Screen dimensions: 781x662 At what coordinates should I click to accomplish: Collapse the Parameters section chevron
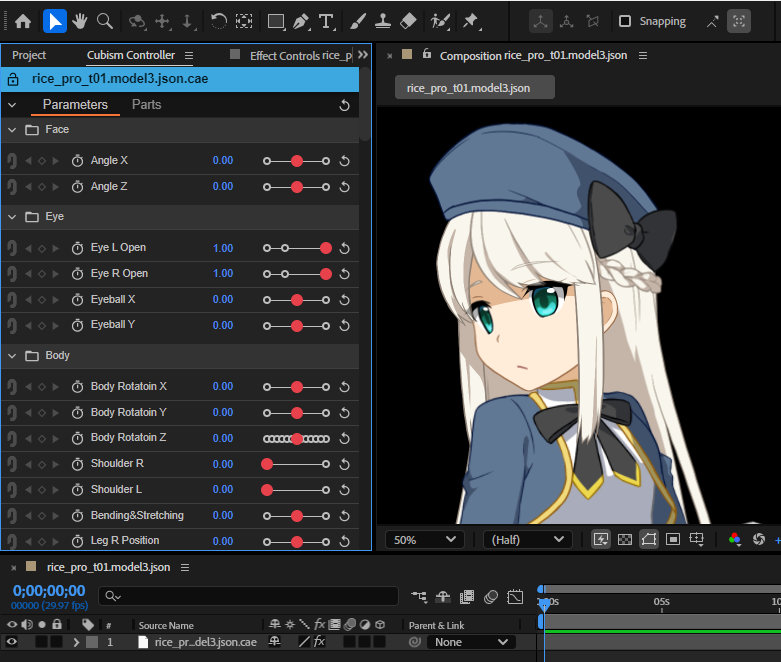tap(12, 105)
